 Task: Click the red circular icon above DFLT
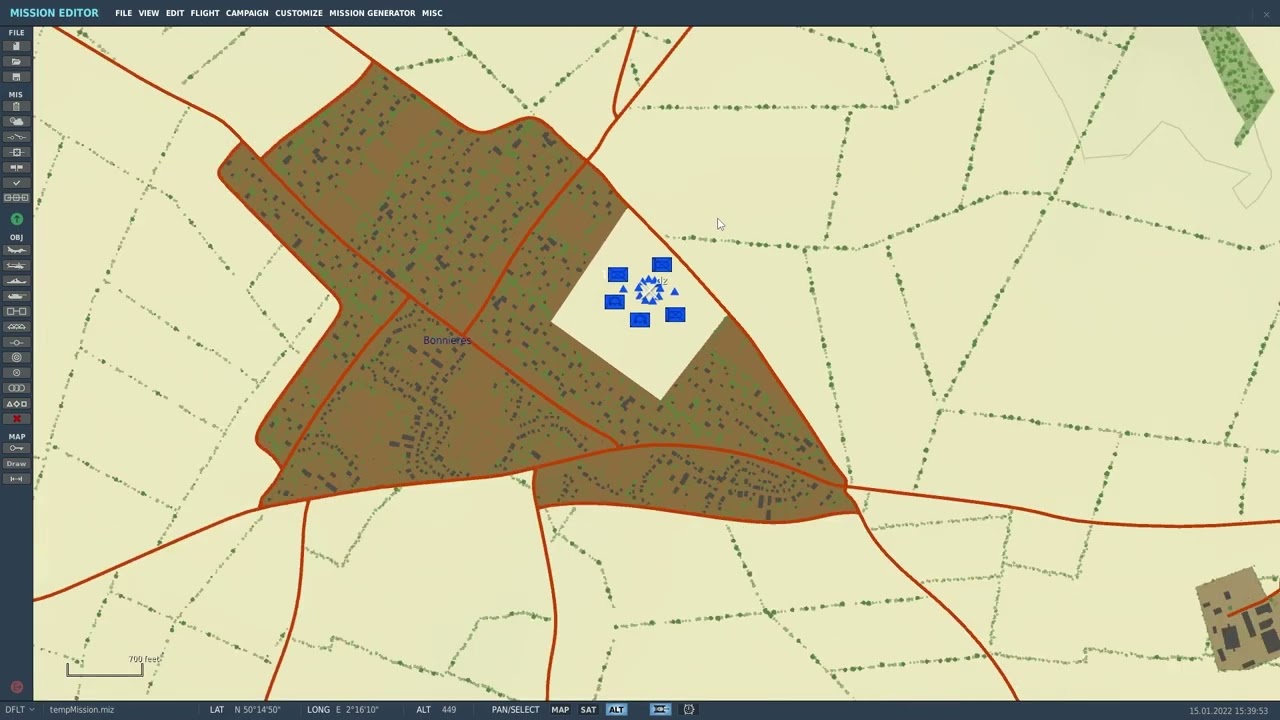(x=16, y=687)
